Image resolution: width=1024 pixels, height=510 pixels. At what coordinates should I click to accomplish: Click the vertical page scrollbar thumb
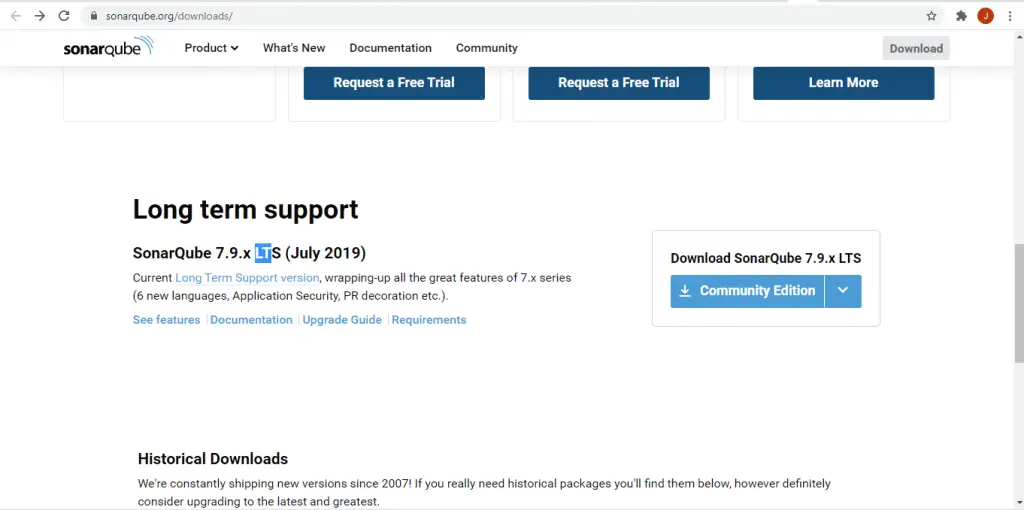(1019, 304)
